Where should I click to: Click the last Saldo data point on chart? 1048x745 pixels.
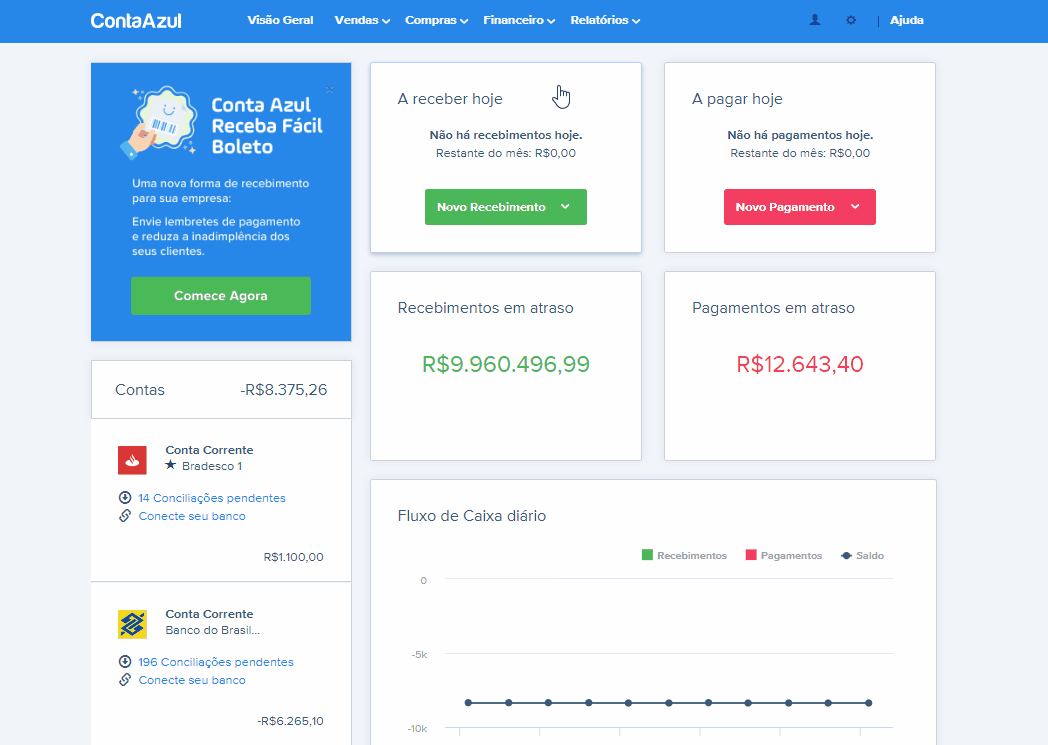[868, 703]
